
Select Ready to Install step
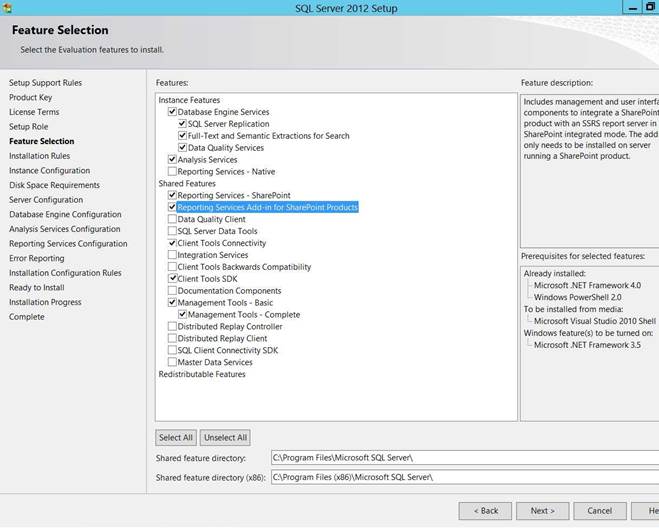click(x=37, y=288)
